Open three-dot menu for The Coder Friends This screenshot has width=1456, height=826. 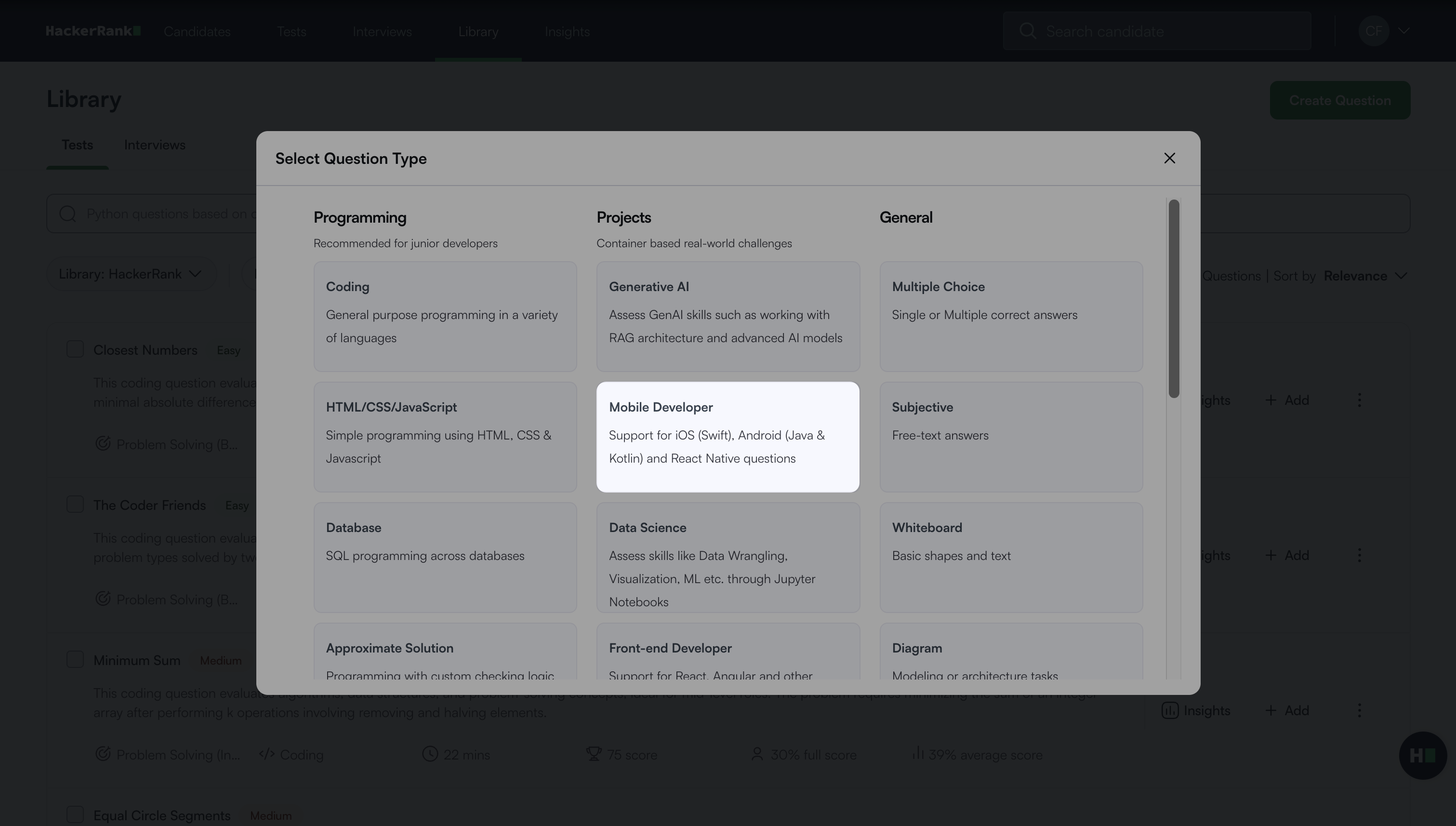click(1359, 555)
